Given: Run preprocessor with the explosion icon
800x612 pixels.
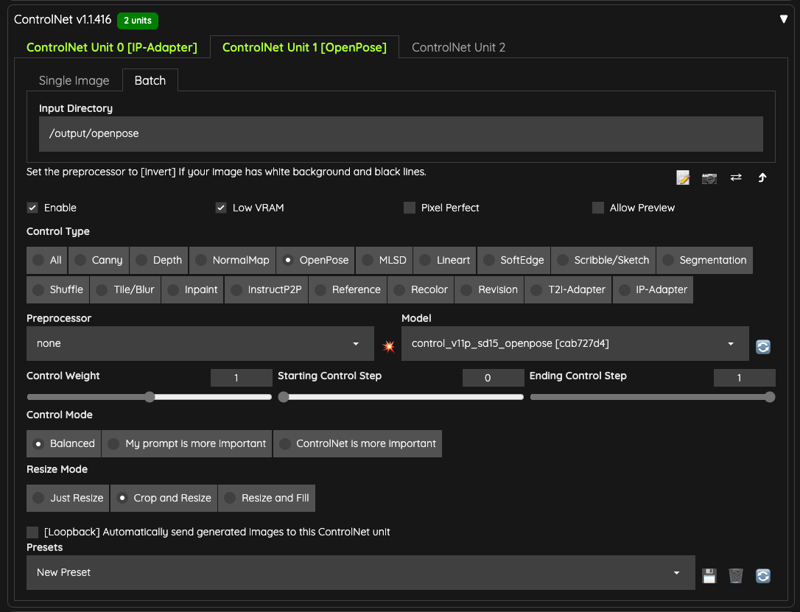Looking at the screenshot, I should pyautogui.click(x=389, y=347).
